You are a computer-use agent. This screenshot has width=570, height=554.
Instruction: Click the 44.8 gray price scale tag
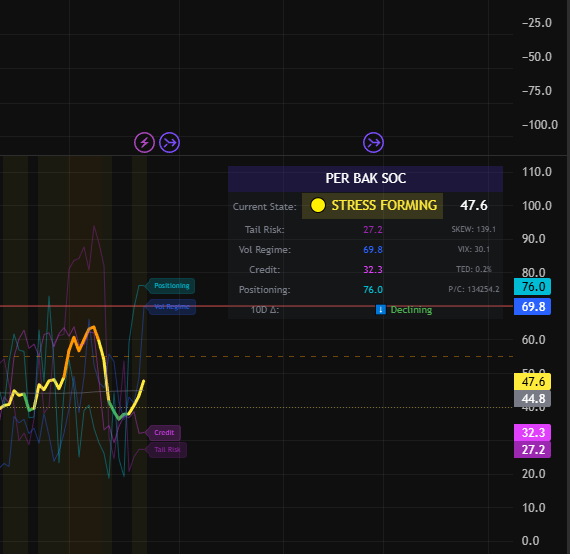pyautogui.click(x=532, y=399)
